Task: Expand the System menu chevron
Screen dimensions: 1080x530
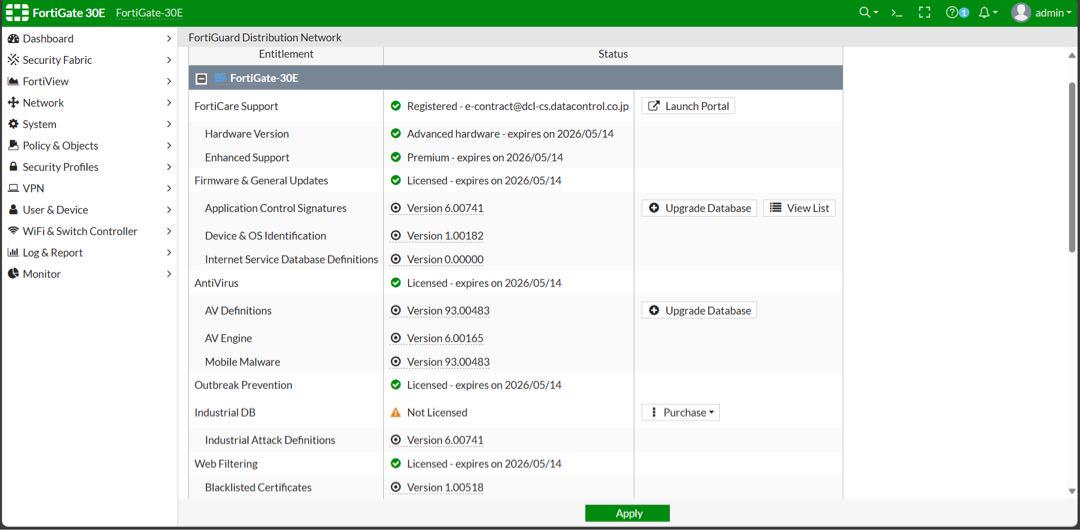Action: (x=169, y=124)
